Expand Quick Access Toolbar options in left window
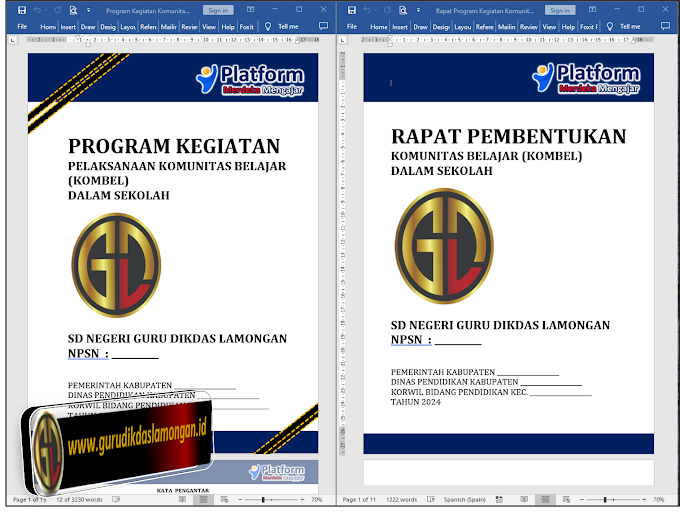 (x=88, y=10)
